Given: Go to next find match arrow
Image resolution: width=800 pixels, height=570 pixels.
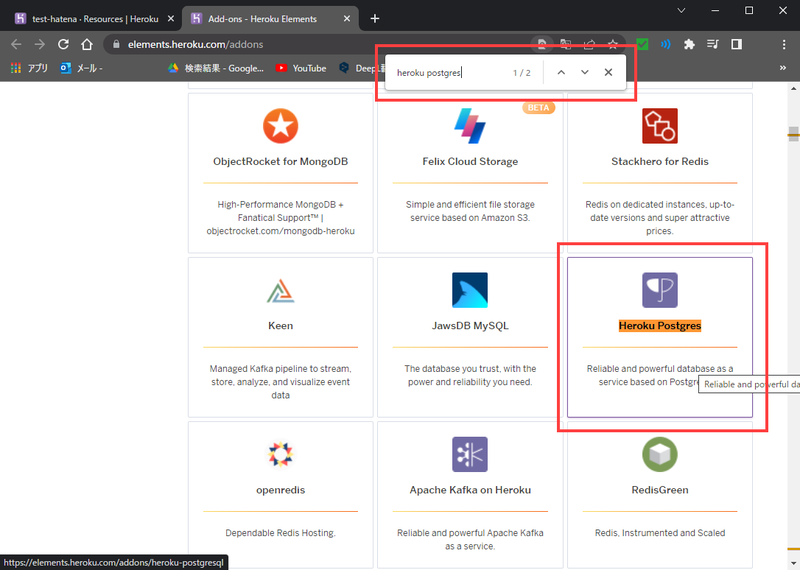Looking at the screenshot, I should [x=585, y=72].
